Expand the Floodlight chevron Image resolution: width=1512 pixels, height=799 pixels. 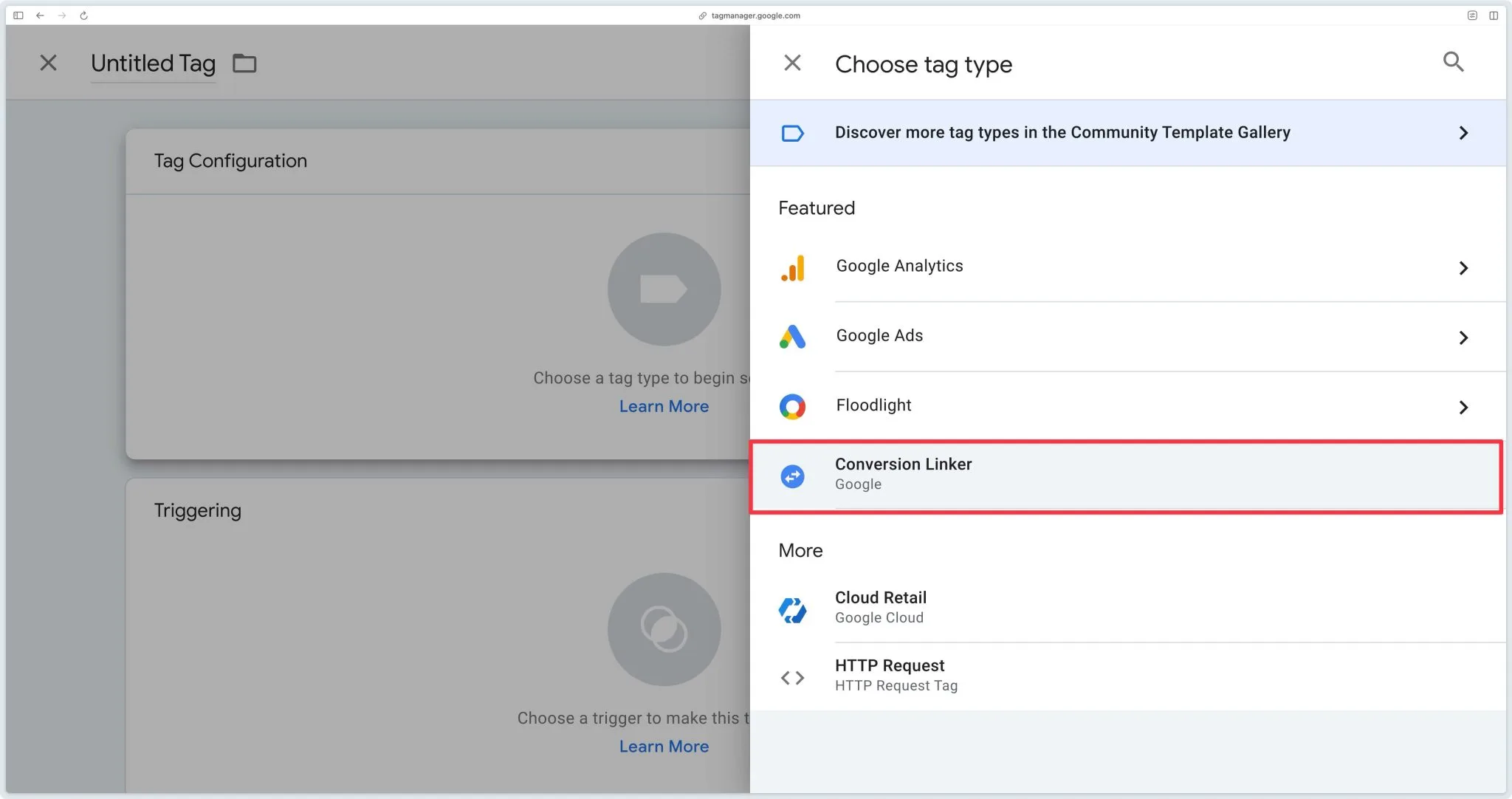[1463, 407]
